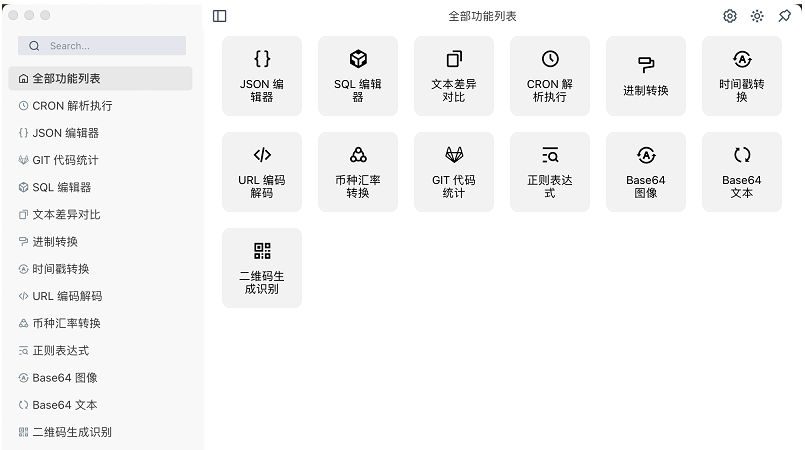This screenshot has height=450, width=805.
Task: Toggle the sidebar panel icon
Action: pos(220,16)
